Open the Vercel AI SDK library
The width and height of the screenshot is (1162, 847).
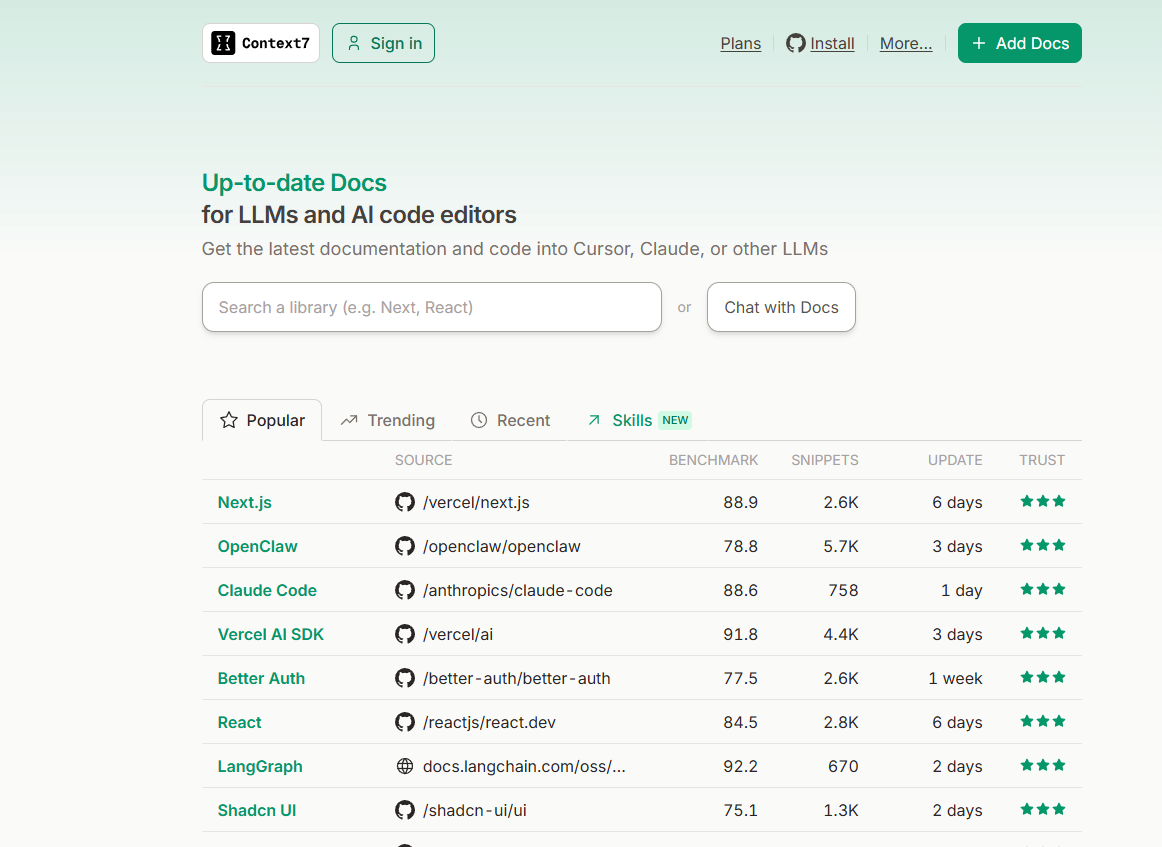(x=270, y=634)
